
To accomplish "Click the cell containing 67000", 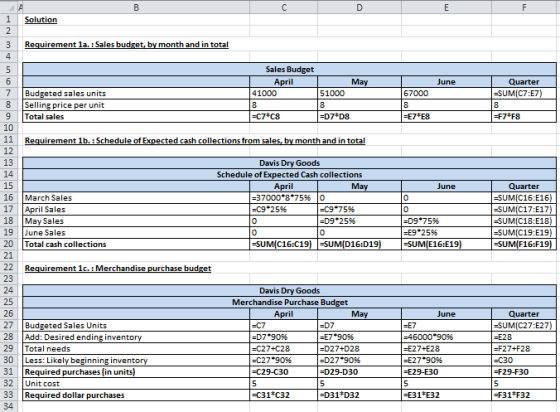I will (x=446, y=93).
